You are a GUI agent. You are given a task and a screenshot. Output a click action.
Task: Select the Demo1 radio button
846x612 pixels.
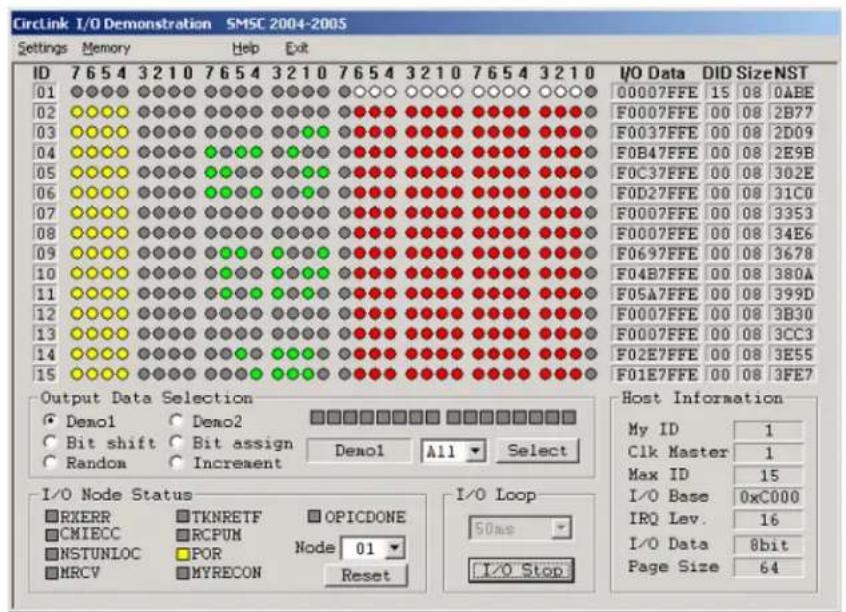click(51, 420)
